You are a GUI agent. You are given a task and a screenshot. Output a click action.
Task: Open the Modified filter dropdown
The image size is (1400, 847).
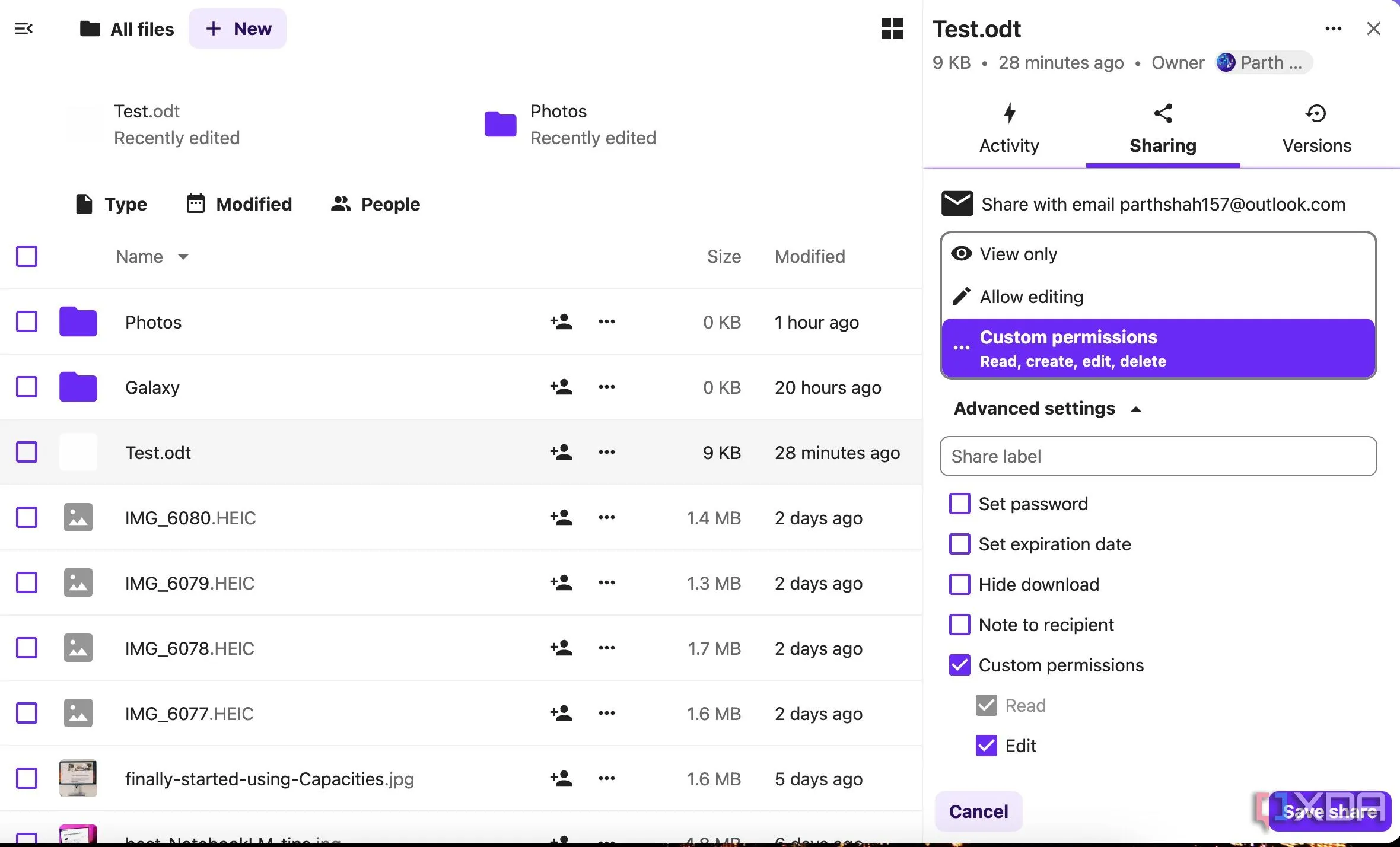(239, 204)
